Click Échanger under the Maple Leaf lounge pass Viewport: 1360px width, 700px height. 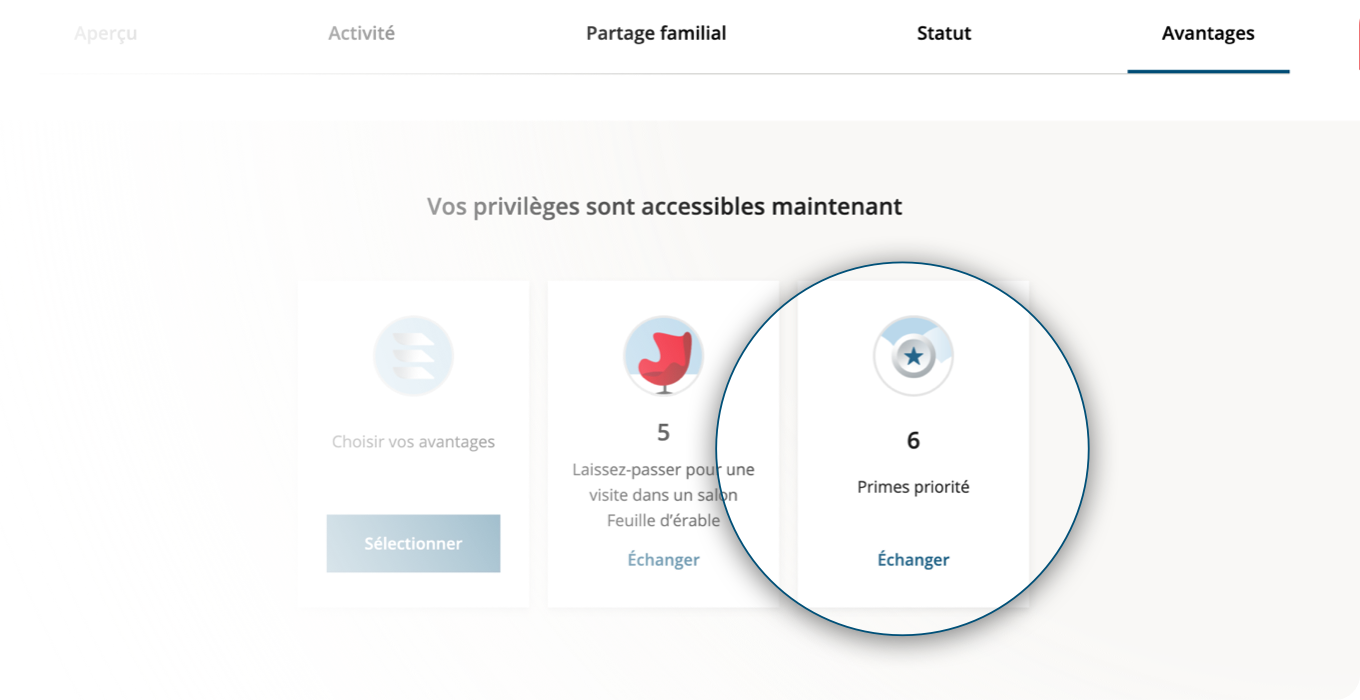[663, 560]
